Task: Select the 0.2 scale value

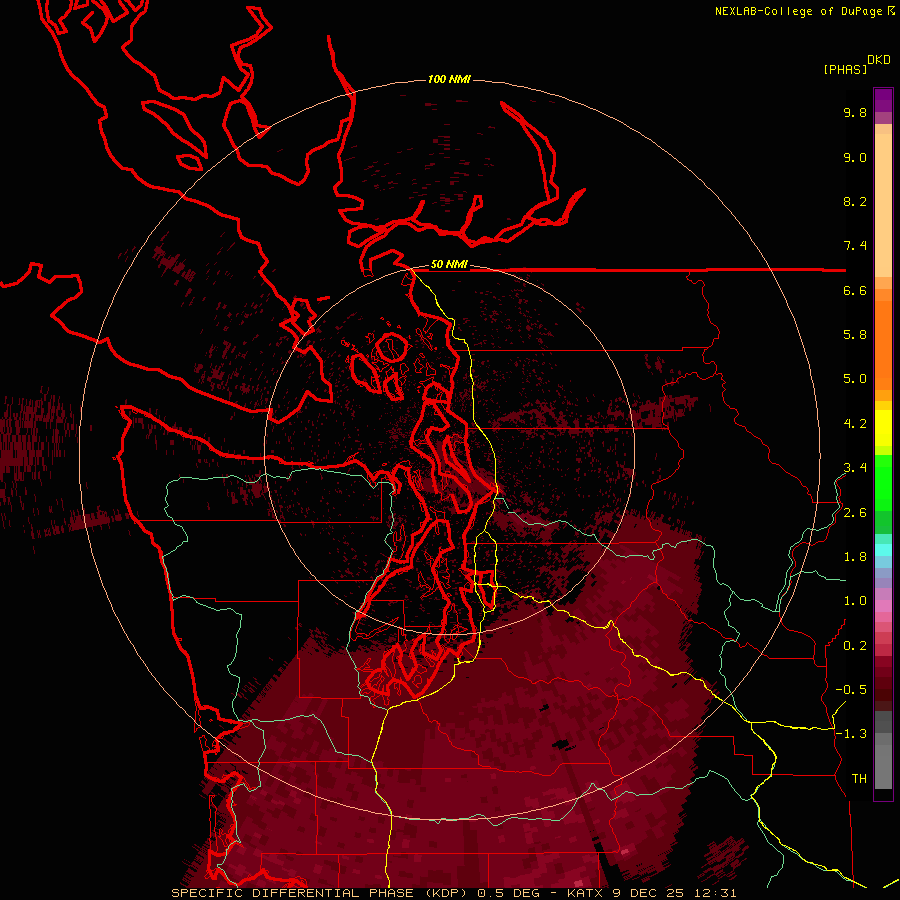Action: pyautogui.click(x=855, y=646)
